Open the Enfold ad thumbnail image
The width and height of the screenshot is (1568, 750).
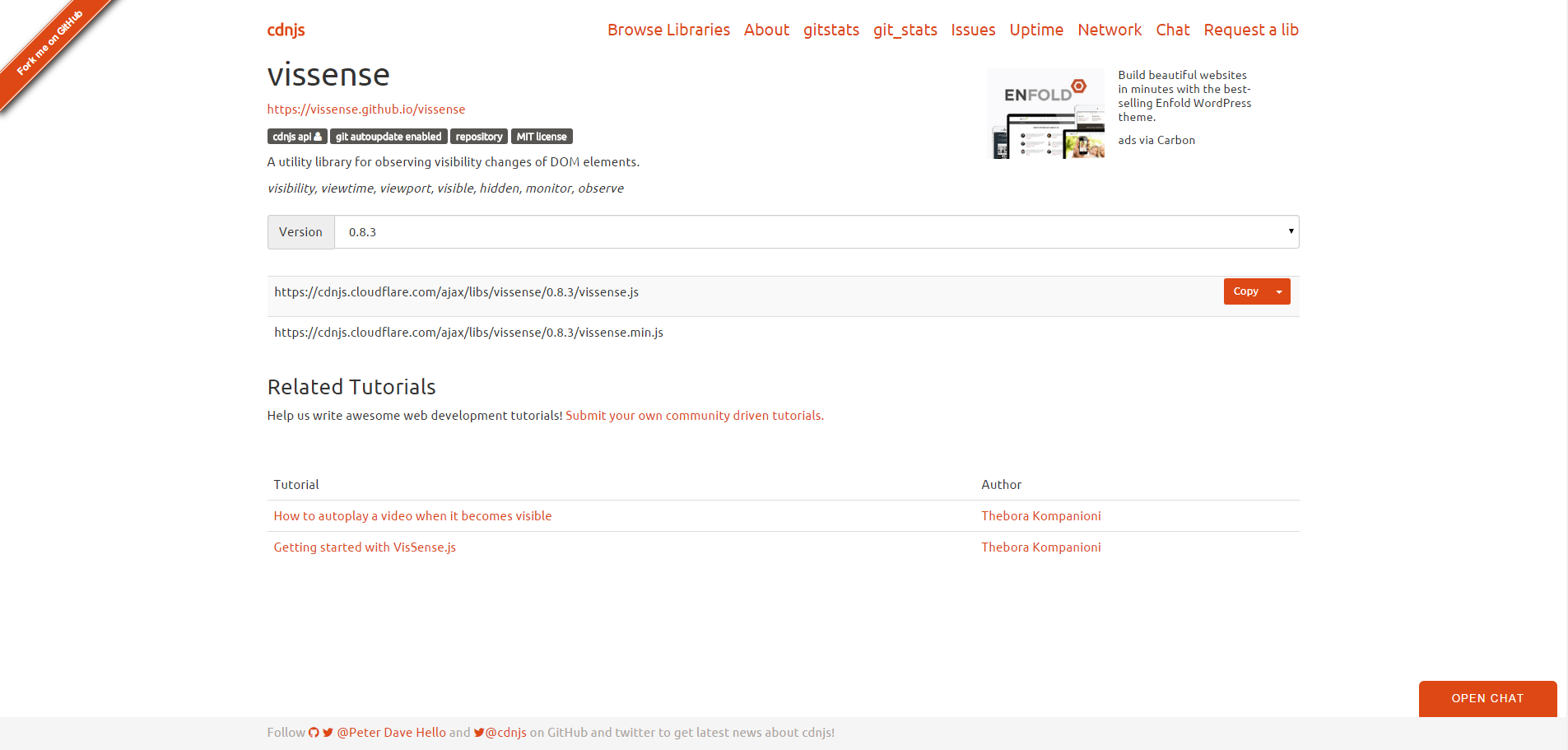click(x=1045, y=114)
